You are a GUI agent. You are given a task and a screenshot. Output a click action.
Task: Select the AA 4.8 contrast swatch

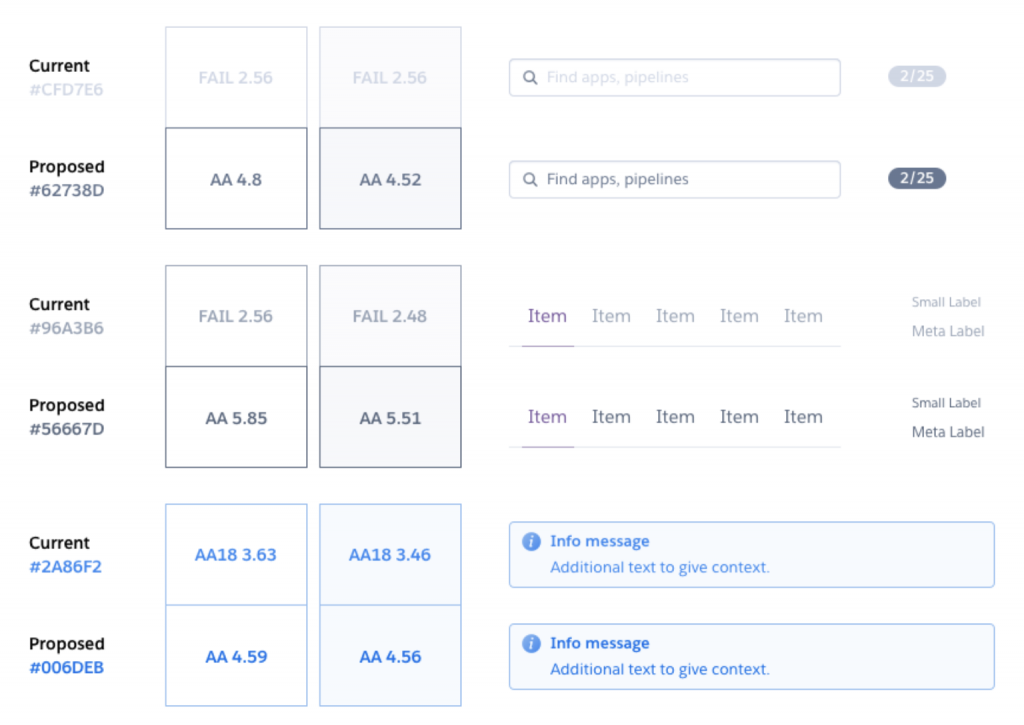coord(236,180)
